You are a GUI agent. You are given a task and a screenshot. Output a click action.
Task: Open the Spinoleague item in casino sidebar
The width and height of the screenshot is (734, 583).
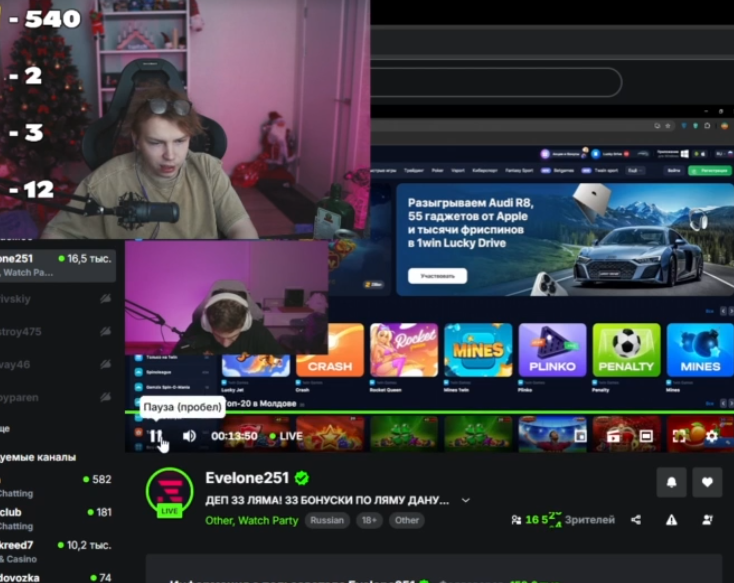172,372
